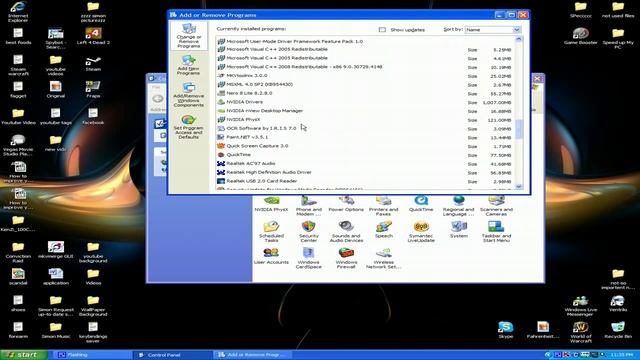Select Steam desktop shortcut
Image resolution: width=640 pixels, height=360 pixels.
[x=93, y=64]
